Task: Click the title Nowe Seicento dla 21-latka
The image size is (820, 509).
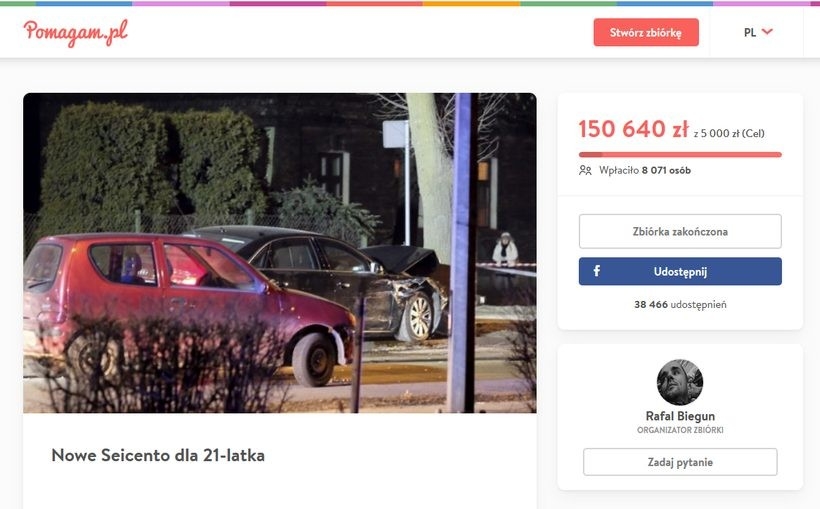Action: tap(158, 455)
